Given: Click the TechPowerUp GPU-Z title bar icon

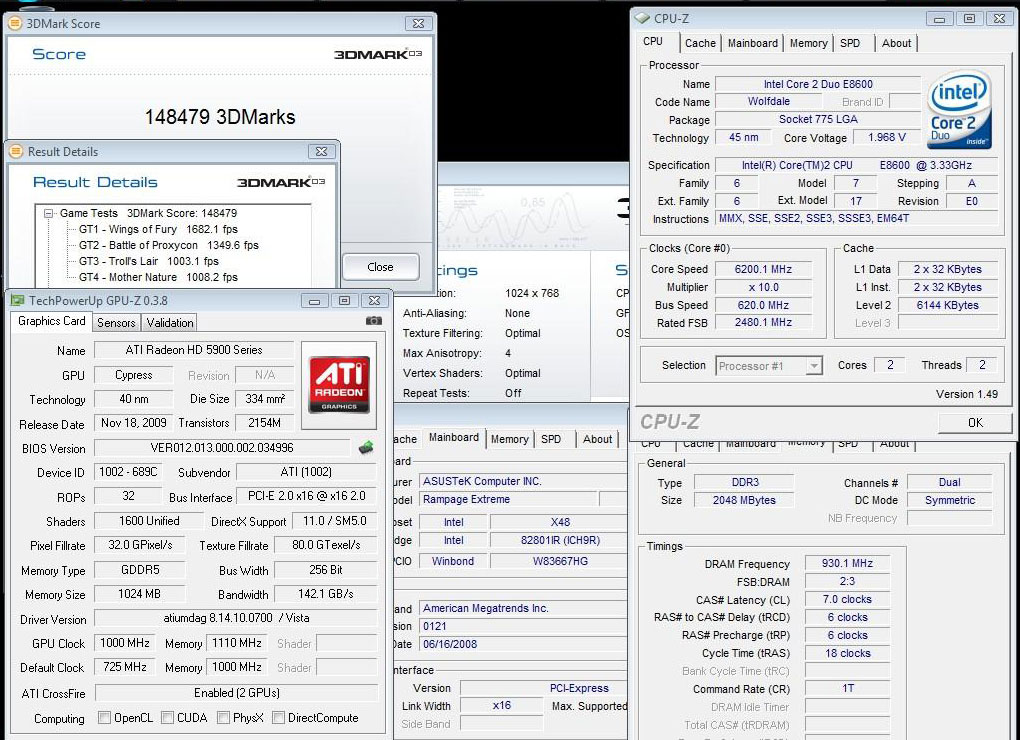Looking at the screenshot, I should [17, 300].
